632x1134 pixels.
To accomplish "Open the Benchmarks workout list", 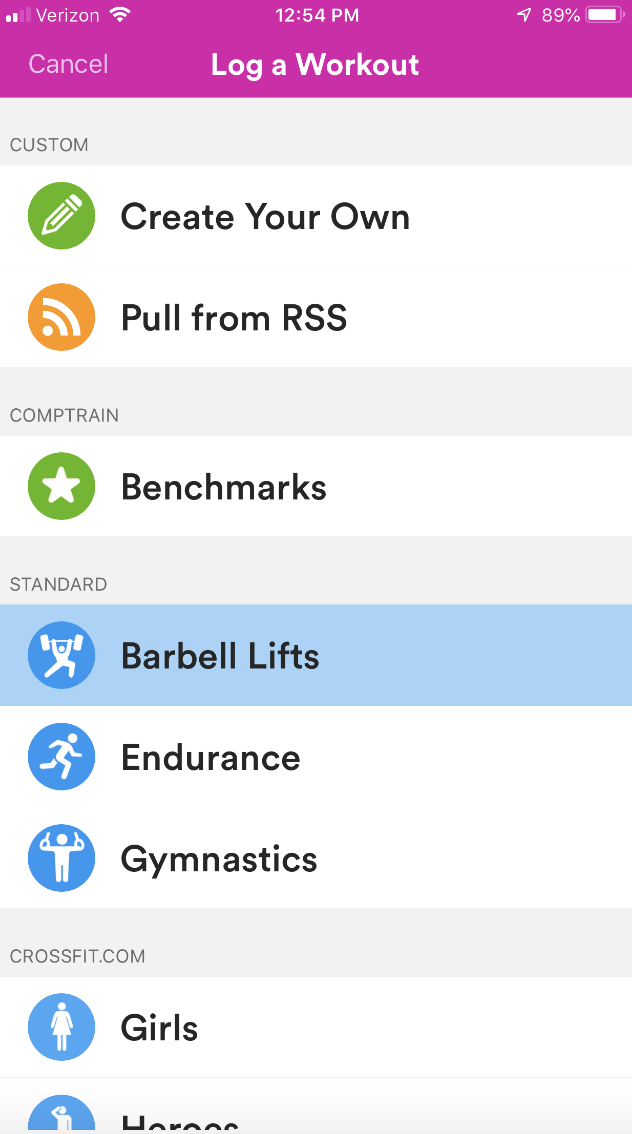I will (x=224, y=487).
